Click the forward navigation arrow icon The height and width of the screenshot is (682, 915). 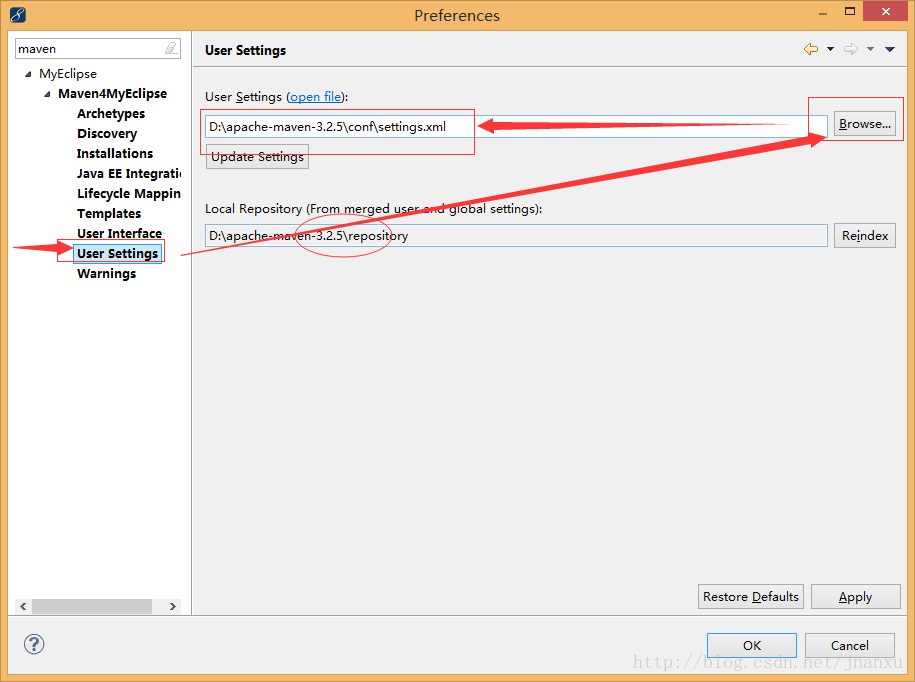[x=851, y=49]
